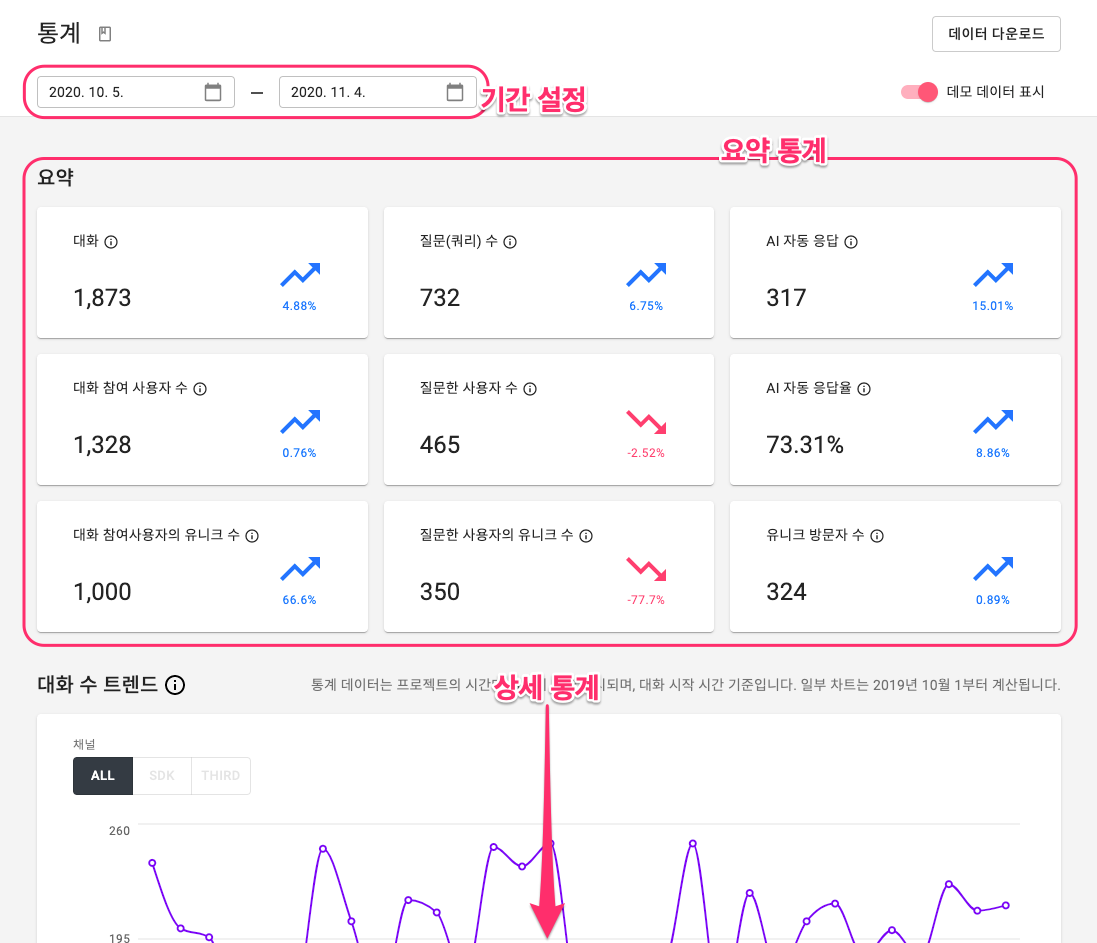The width and height of the screenshot is (1097, 943).
Task: Click the trend arrow on 유니크 방문자 수
Action: click(x=993, y=569)
